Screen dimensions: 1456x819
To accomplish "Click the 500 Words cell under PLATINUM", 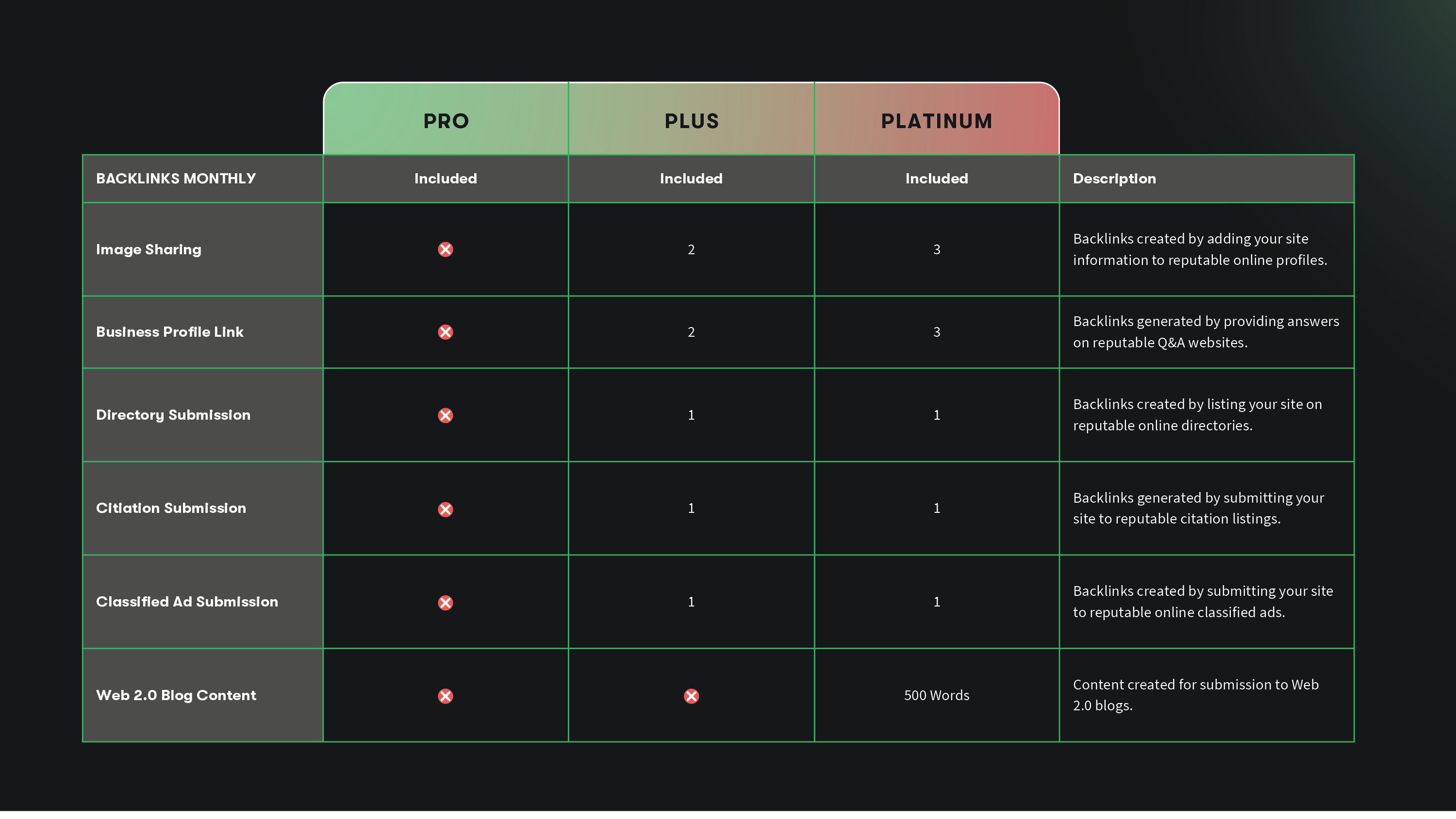I will click(x=937, y=695).
